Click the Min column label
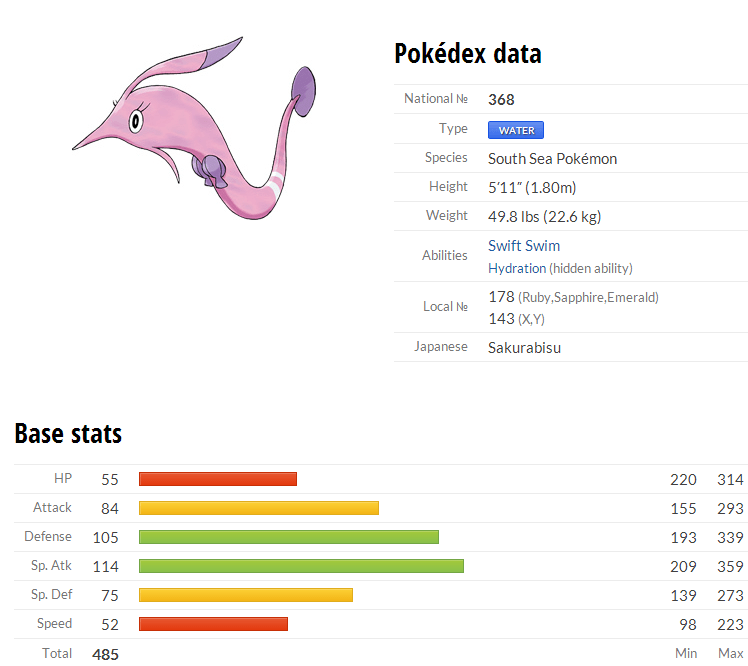The height and width of the screenshot is (666, 748). click(x=686, y=653)
